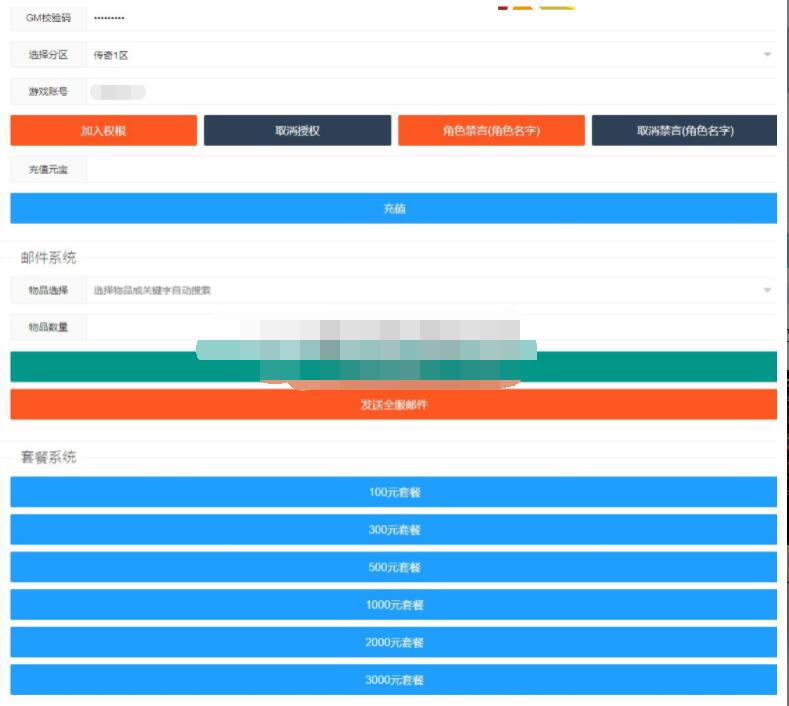
Task: Choose the 300元套餐 package
Action: point(393,530)
